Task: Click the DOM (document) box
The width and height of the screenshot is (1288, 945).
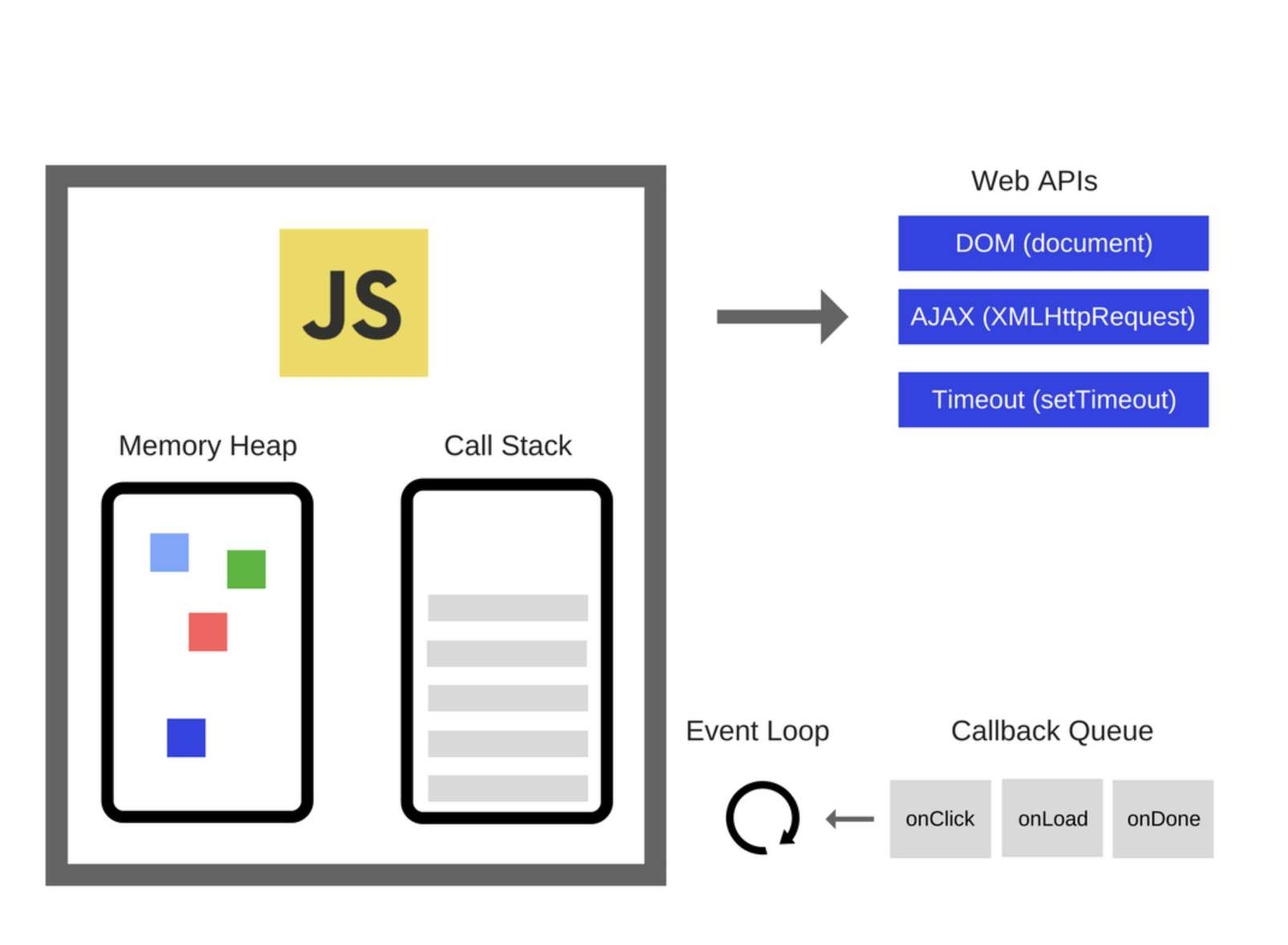Action: pos(1052,243)
